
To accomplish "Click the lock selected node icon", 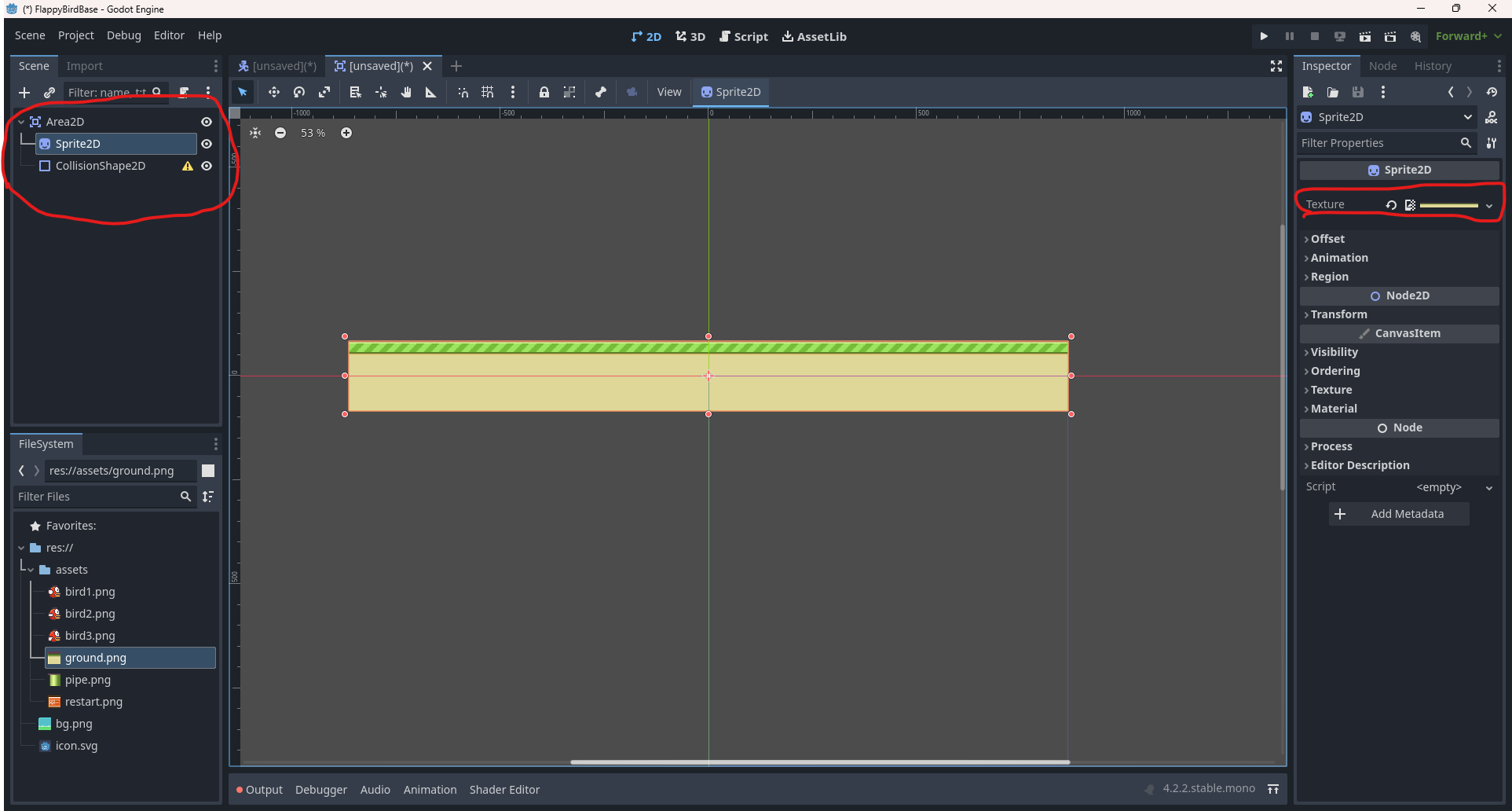I will pyautogui.click(x=544, y=92).
